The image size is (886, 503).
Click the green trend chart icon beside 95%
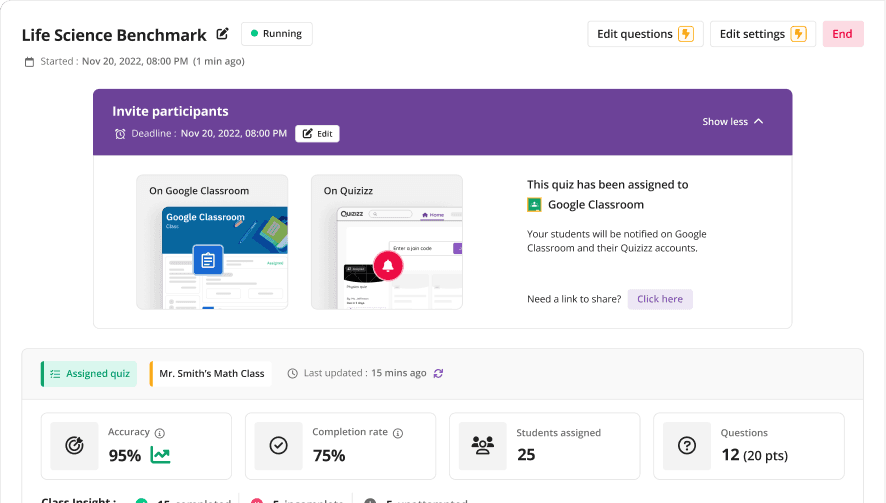(x=160, y=454)
